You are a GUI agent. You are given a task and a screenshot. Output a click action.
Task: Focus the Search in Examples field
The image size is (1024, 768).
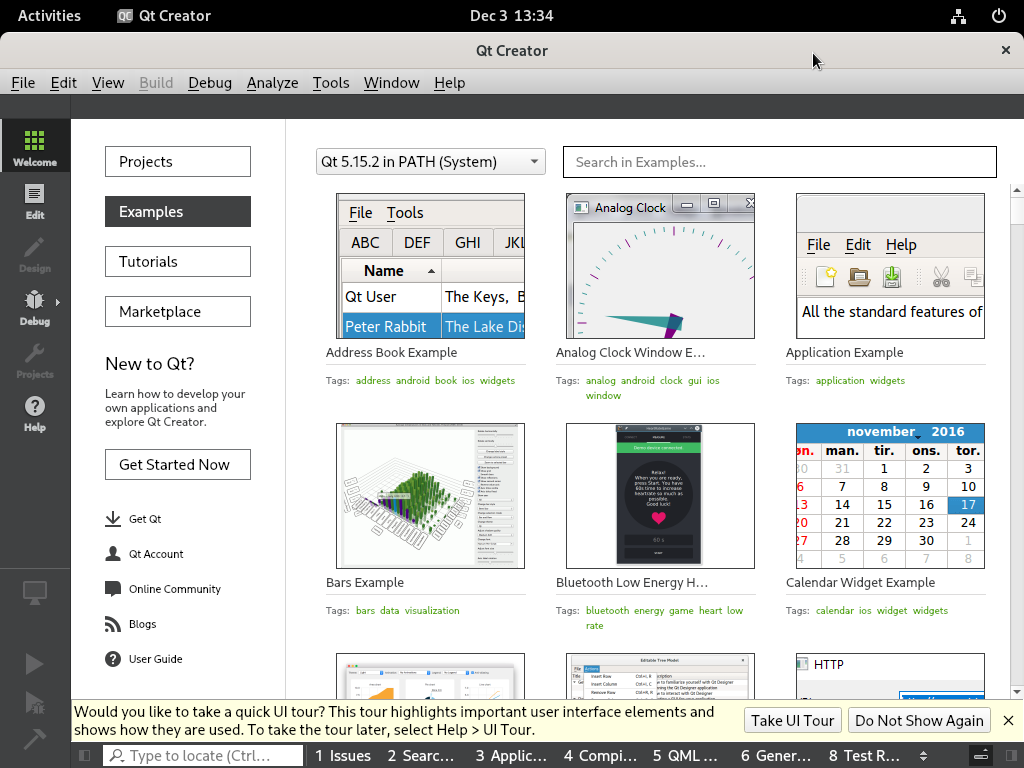click(x=780, y=162)
